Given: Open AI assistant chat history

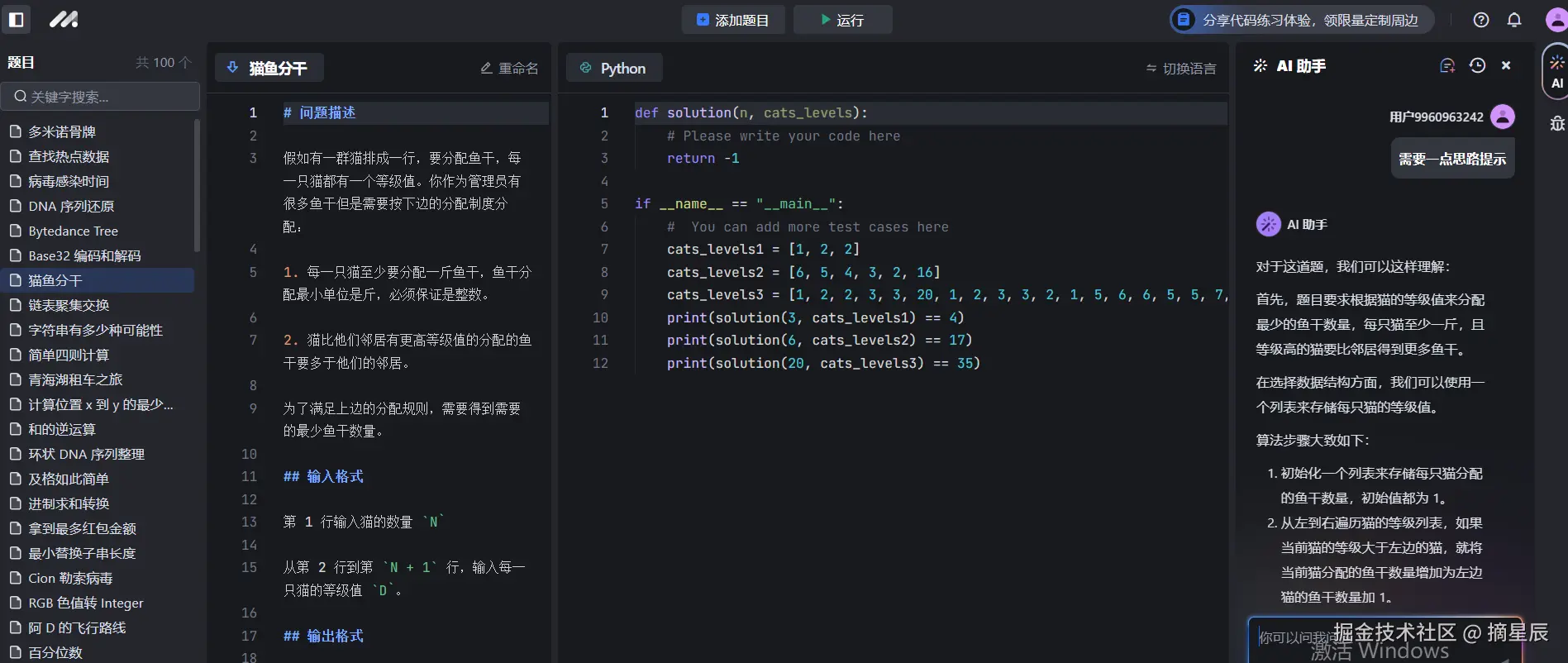Looking at the screenshot, I should [1477, 65].
